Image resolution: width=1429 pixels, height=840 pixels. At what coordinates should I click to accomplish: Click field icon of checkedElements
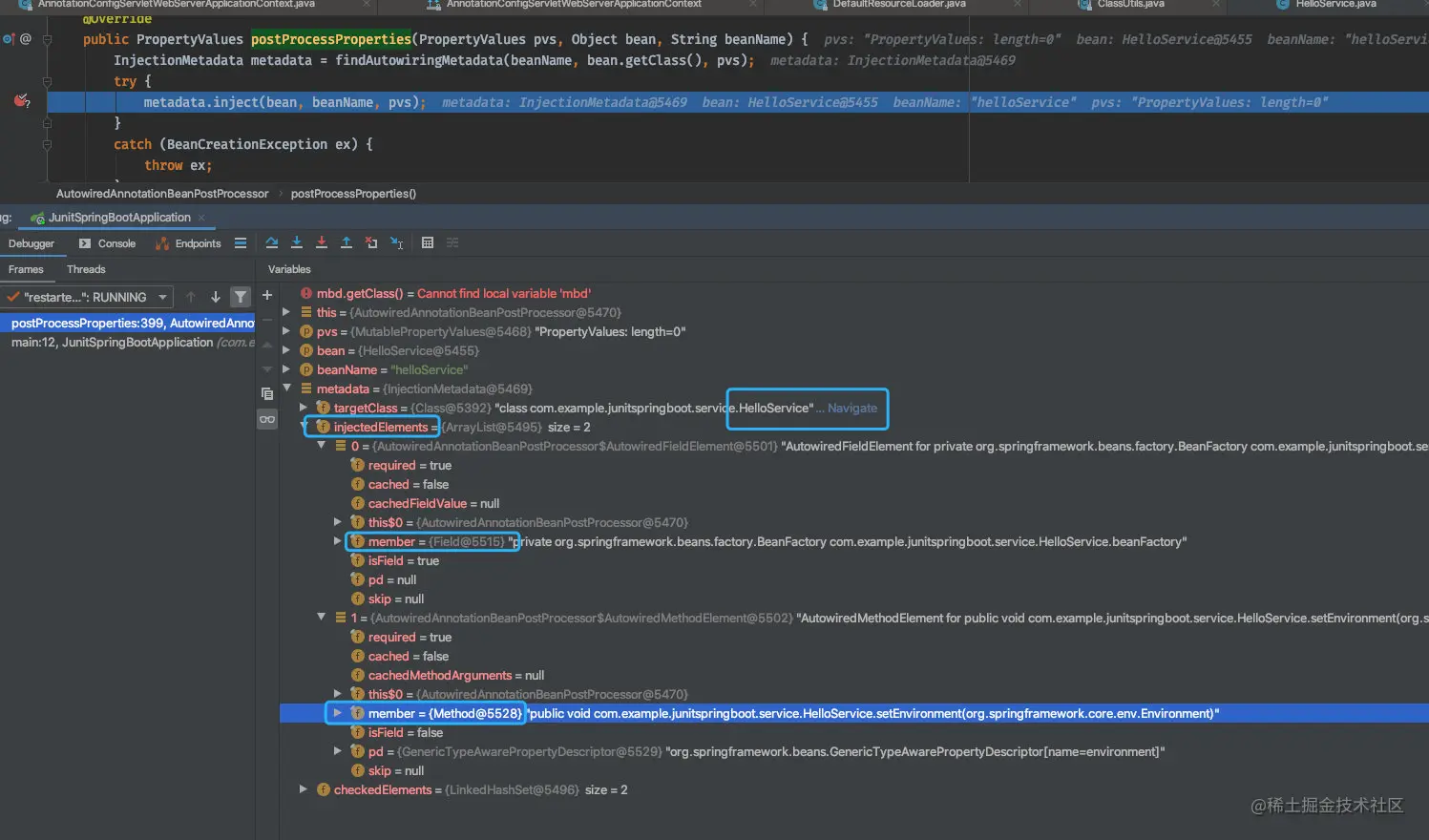[x=324, y=789]
